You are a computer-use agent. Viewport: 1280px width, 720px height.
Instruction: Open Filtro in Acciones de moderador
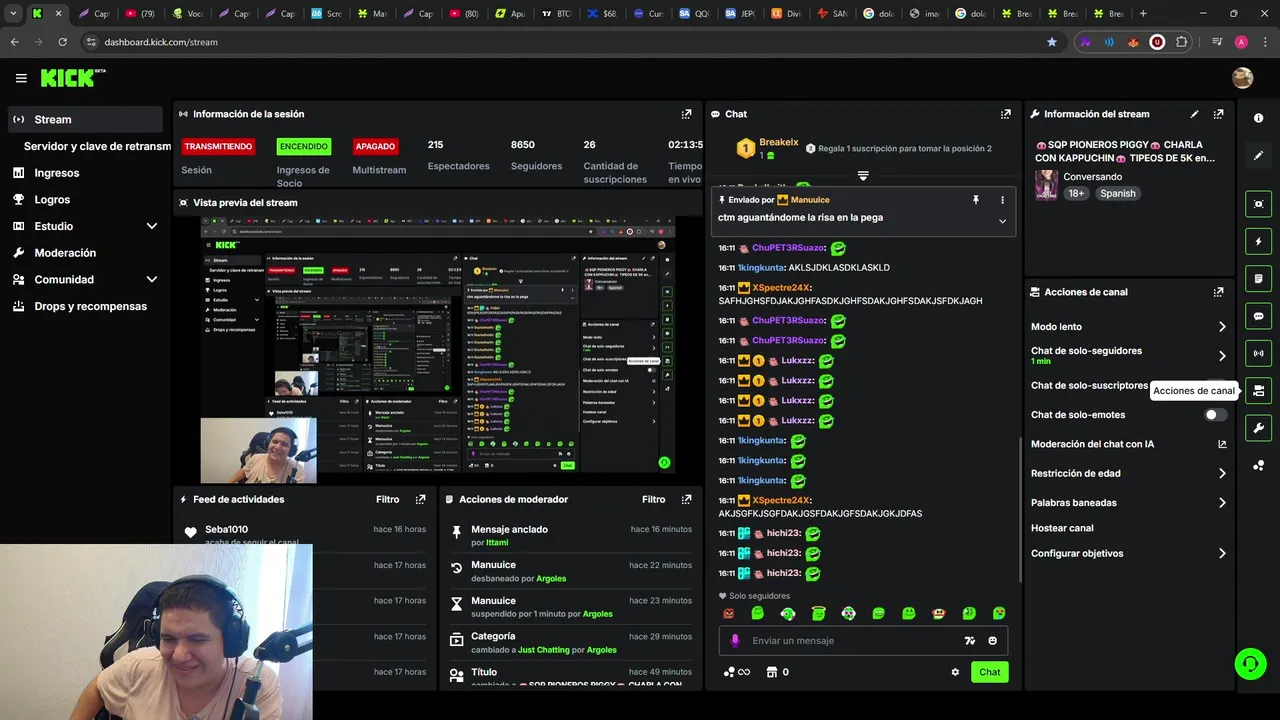click(x=654, y=499)
